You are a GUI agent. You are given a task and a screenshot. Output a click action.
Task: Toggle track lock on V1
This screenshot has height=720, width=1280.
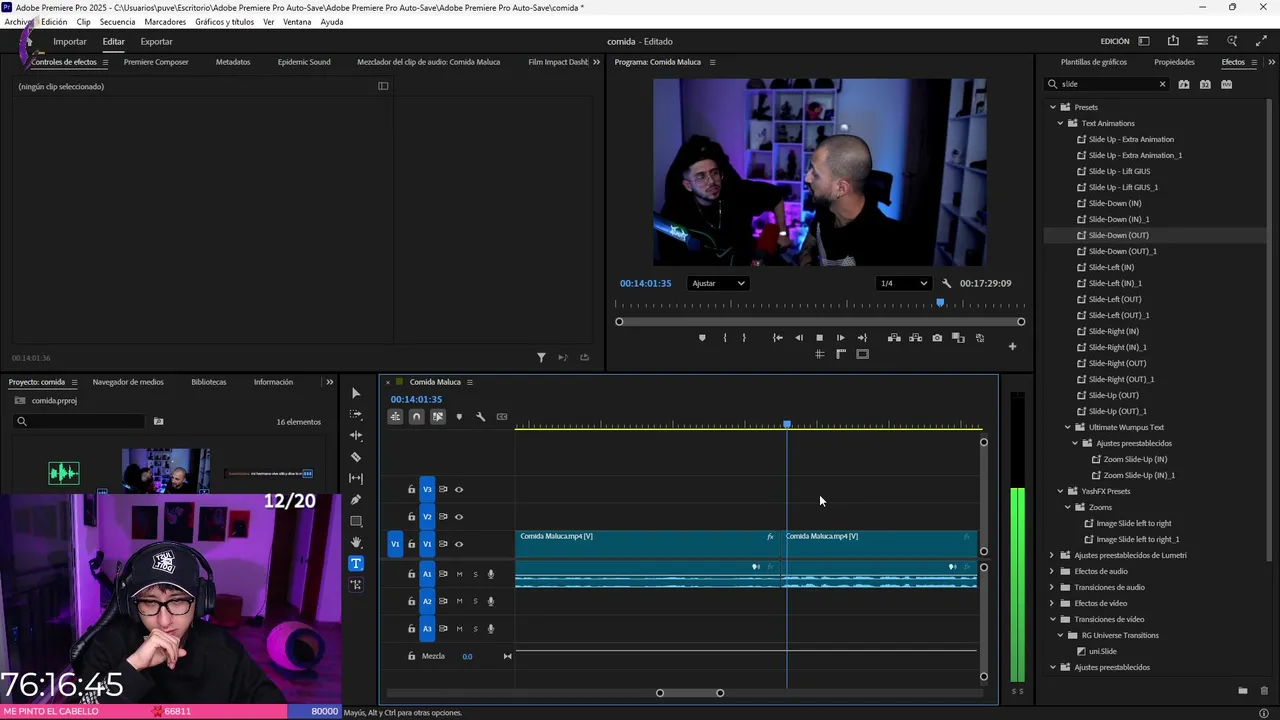coord(411,544)
